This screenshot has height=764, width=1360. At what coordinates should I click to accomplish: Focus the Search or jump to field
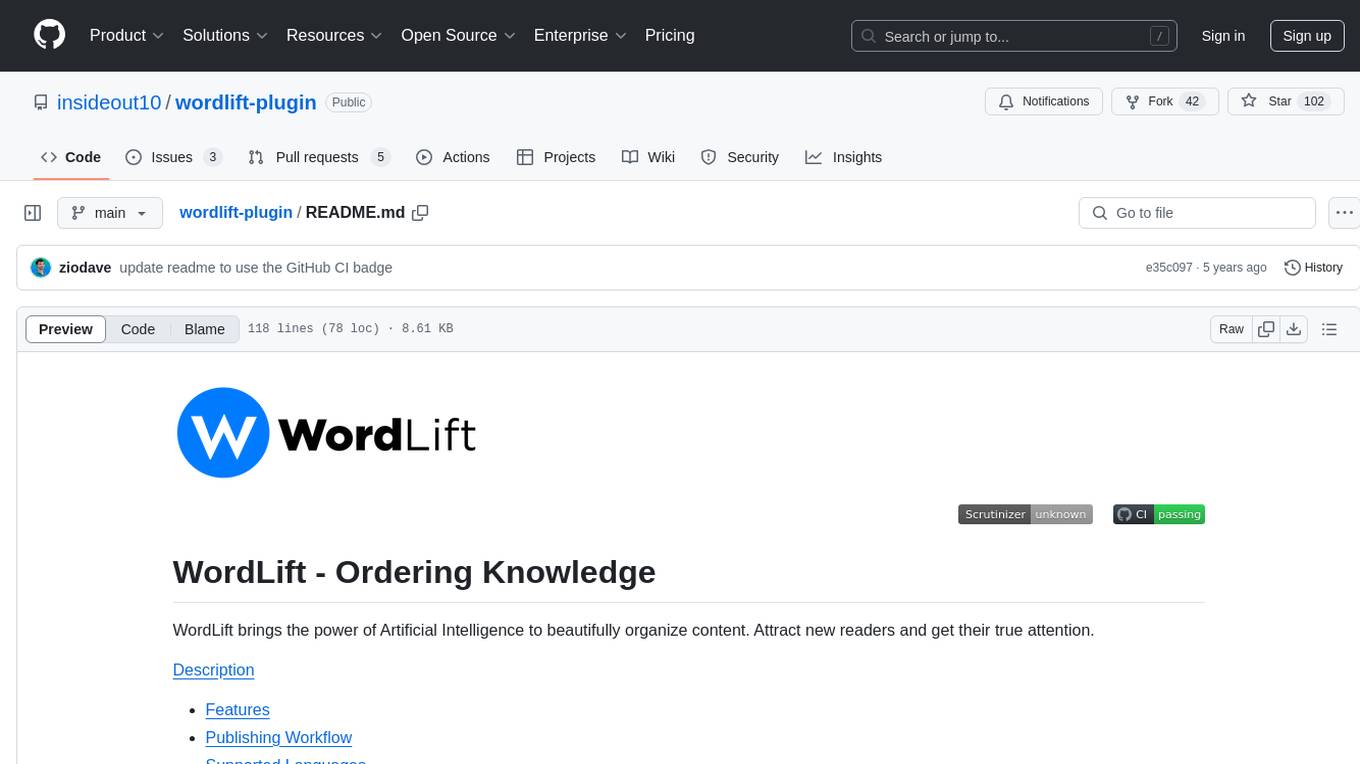pos(1014,36)
